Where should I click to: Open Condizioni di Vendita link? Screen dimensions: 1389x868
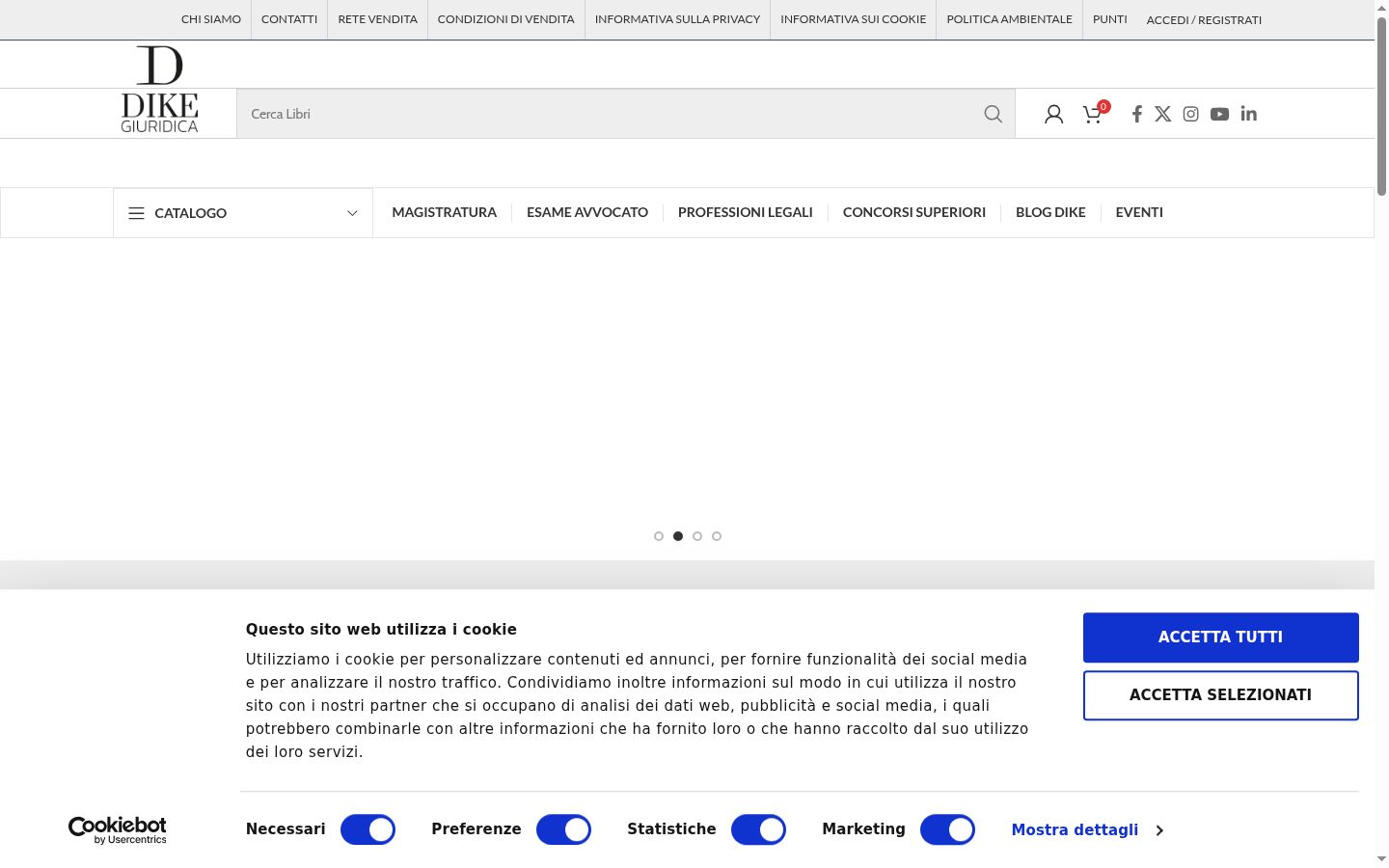(506, 19)
